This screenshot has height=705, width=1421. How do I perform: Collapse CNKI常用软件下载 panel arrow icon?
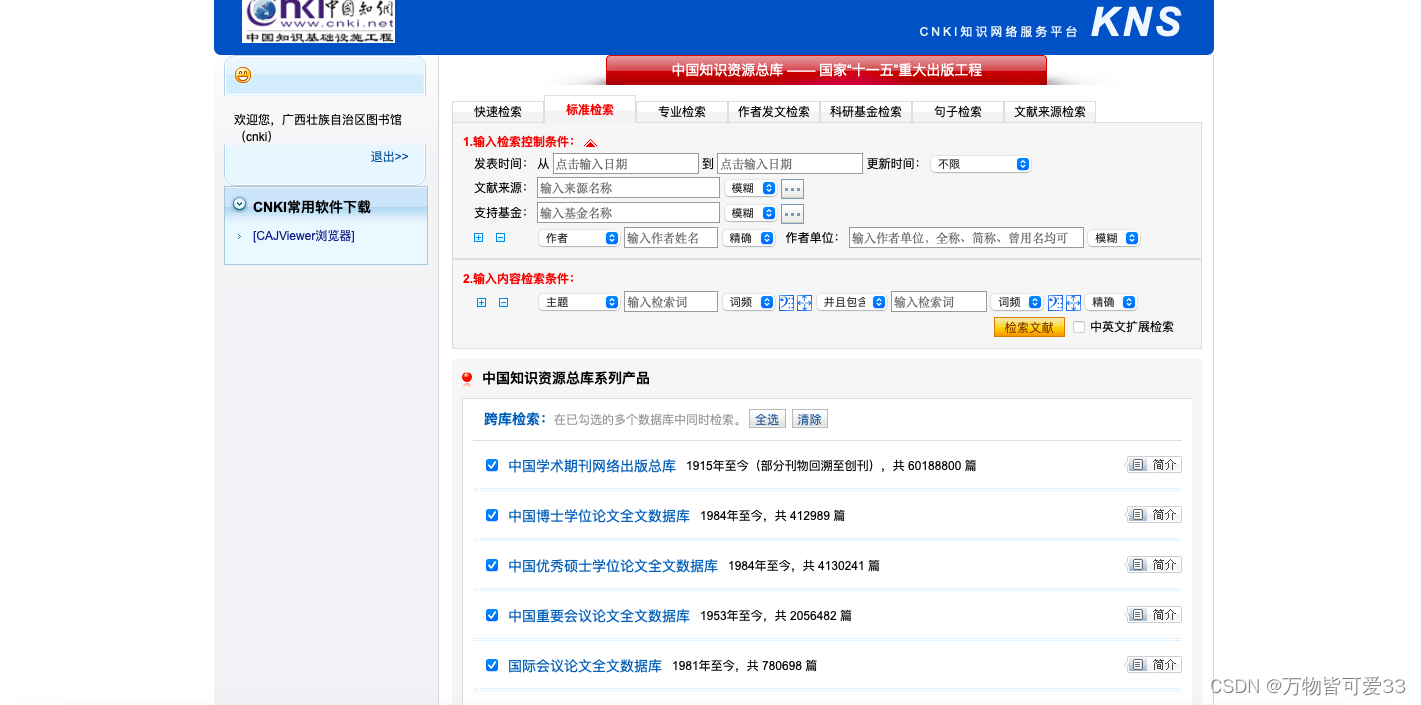pyautogui.click(x=240, y=204)
